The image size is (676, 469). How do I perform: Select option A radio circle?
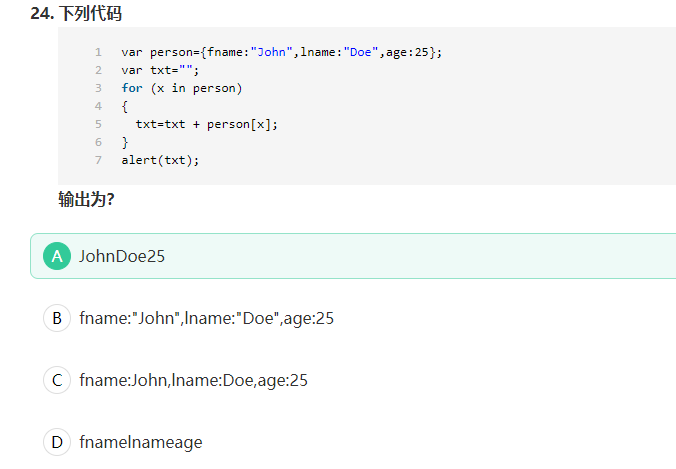click(57, 256)
